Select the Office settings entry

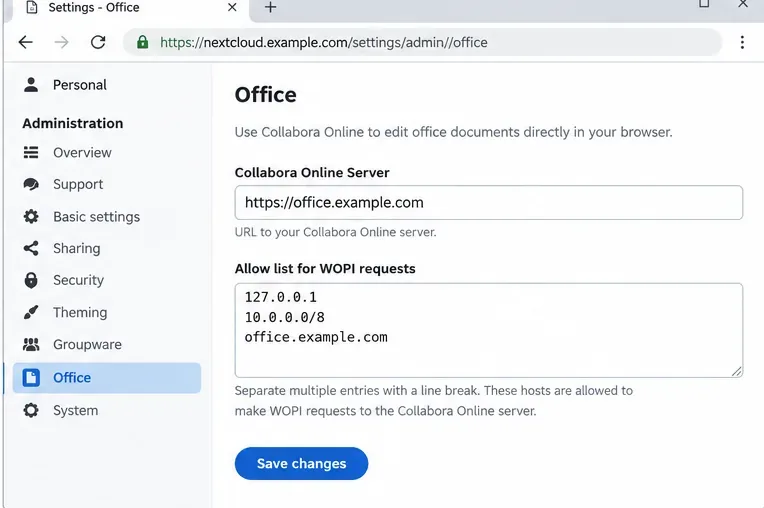click(107, 377)
